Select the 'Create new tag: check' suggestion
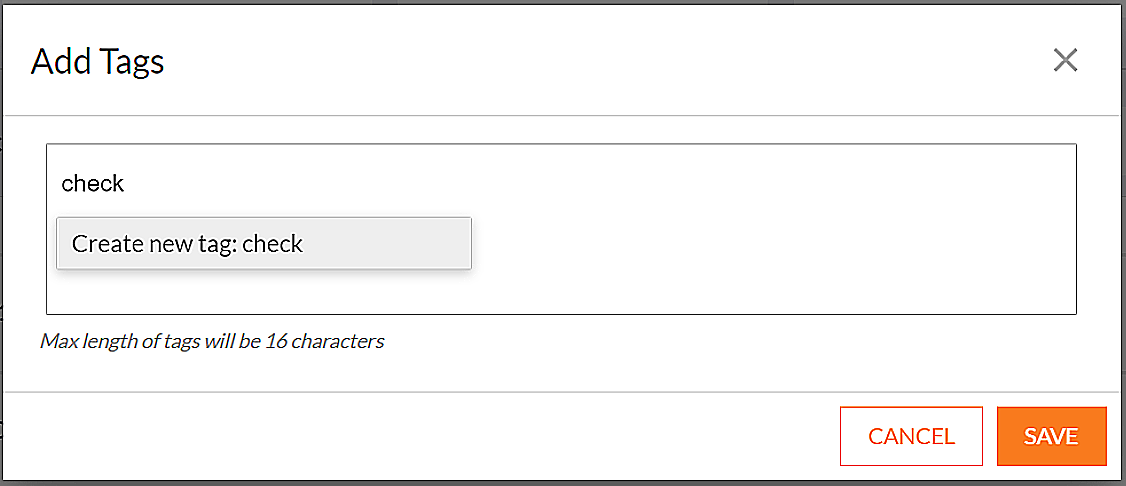The image size is (1126, 486). coord(264,243)
